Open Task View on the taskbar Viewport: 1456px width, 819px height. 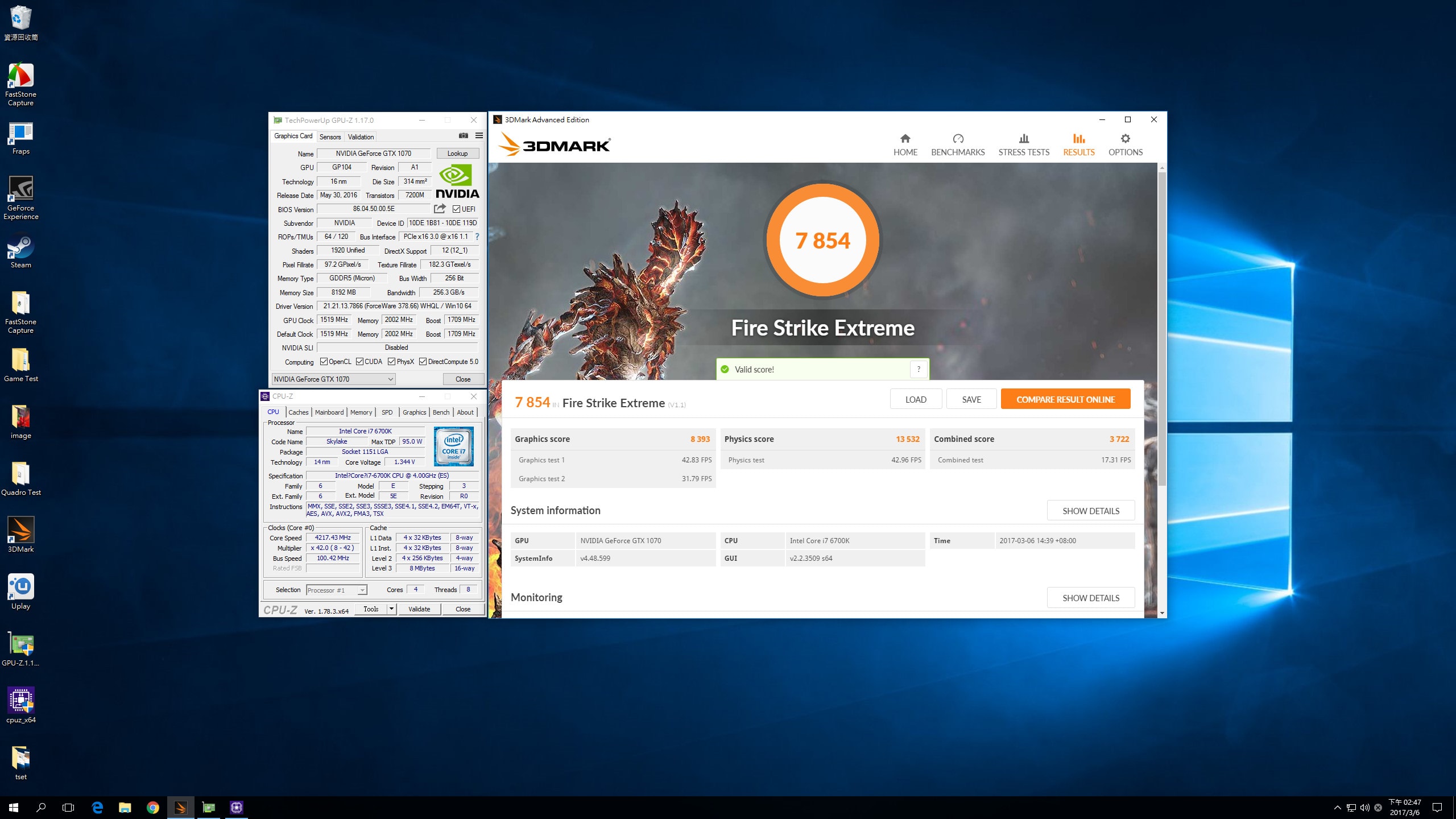[68, 807]
